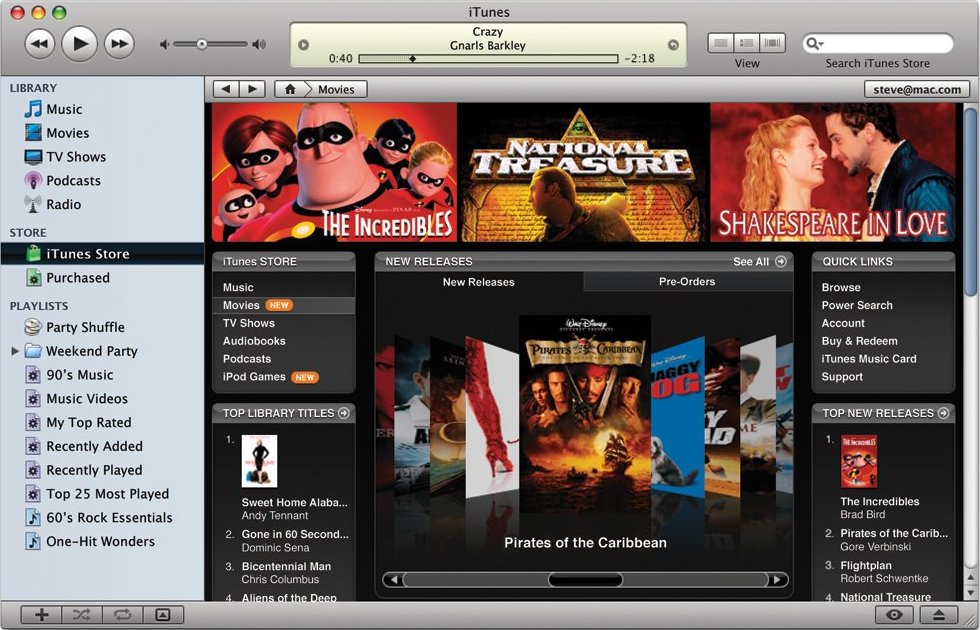
Task: Click the eject disc button
Action: 938,615
